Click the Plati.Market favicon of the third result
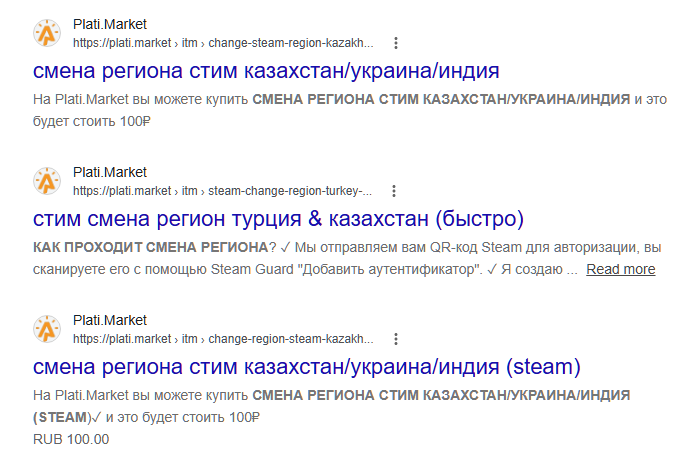The height and width of the screenshot is (466, 693). (47, 329)
